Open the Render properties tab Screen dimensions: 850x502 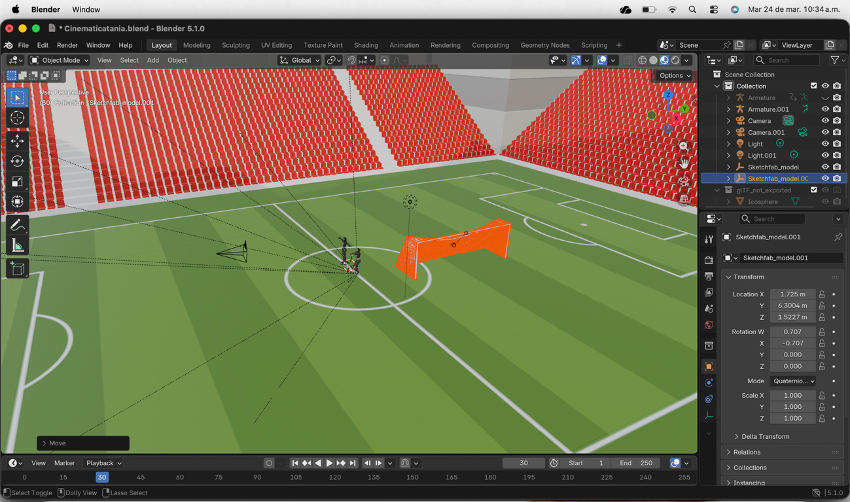(x=709, y=260)
